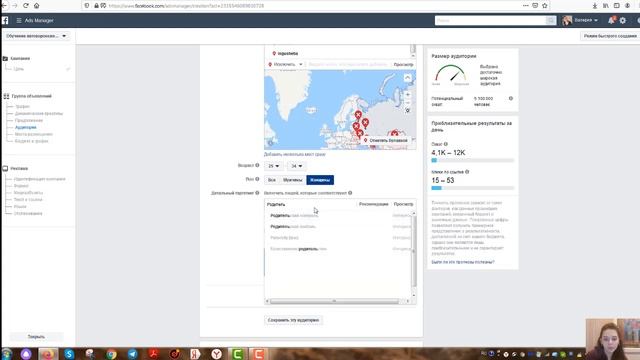Open browser page actions three-dot menu

pyautogui.click(x=525, y=6)
